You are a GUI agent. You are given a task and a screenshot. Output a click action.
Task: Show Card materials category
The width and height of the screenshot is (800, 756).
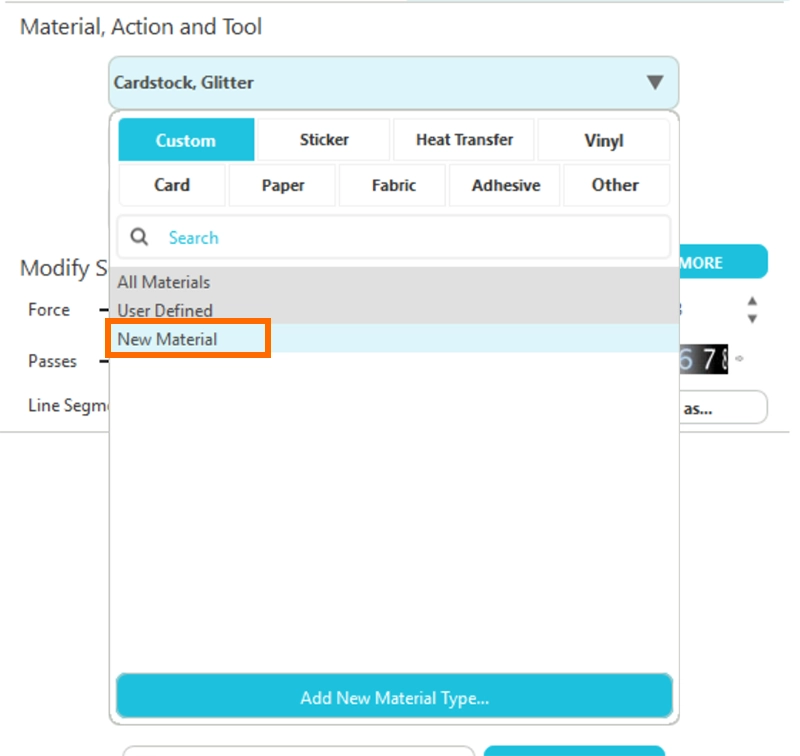point(172,185)
